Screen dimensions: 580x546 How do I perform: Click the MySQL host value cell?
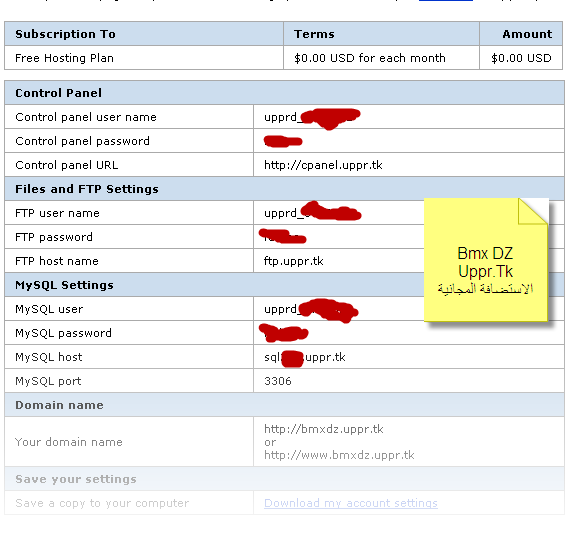click(409, 357)
